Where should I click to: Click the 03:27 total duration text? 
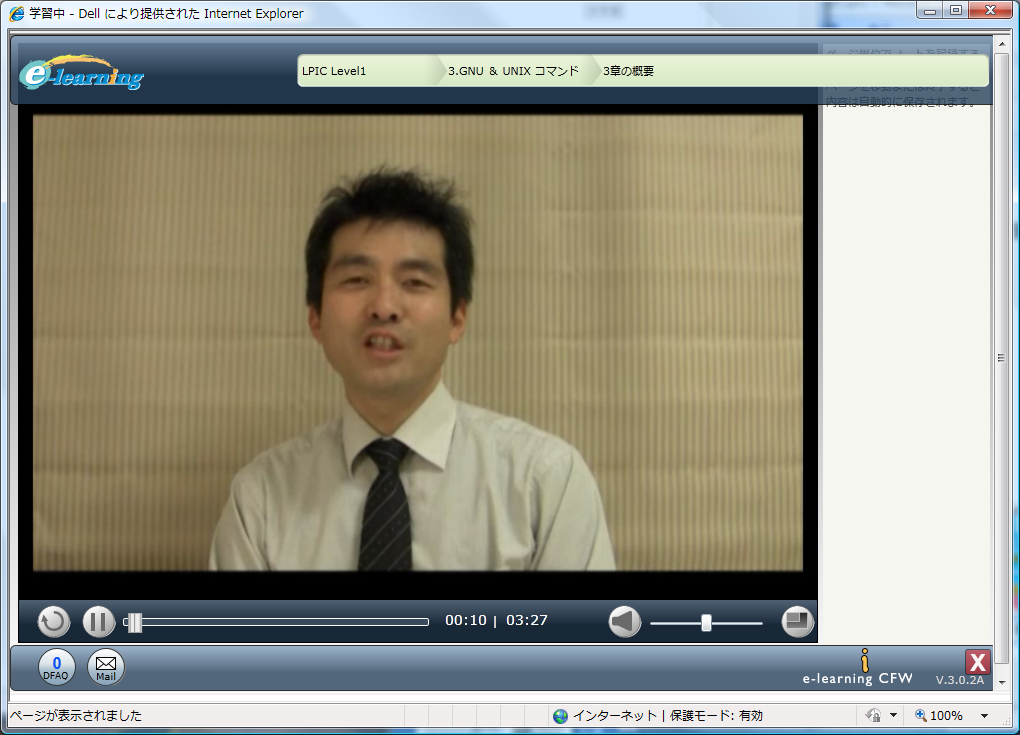tap(527, 621)
